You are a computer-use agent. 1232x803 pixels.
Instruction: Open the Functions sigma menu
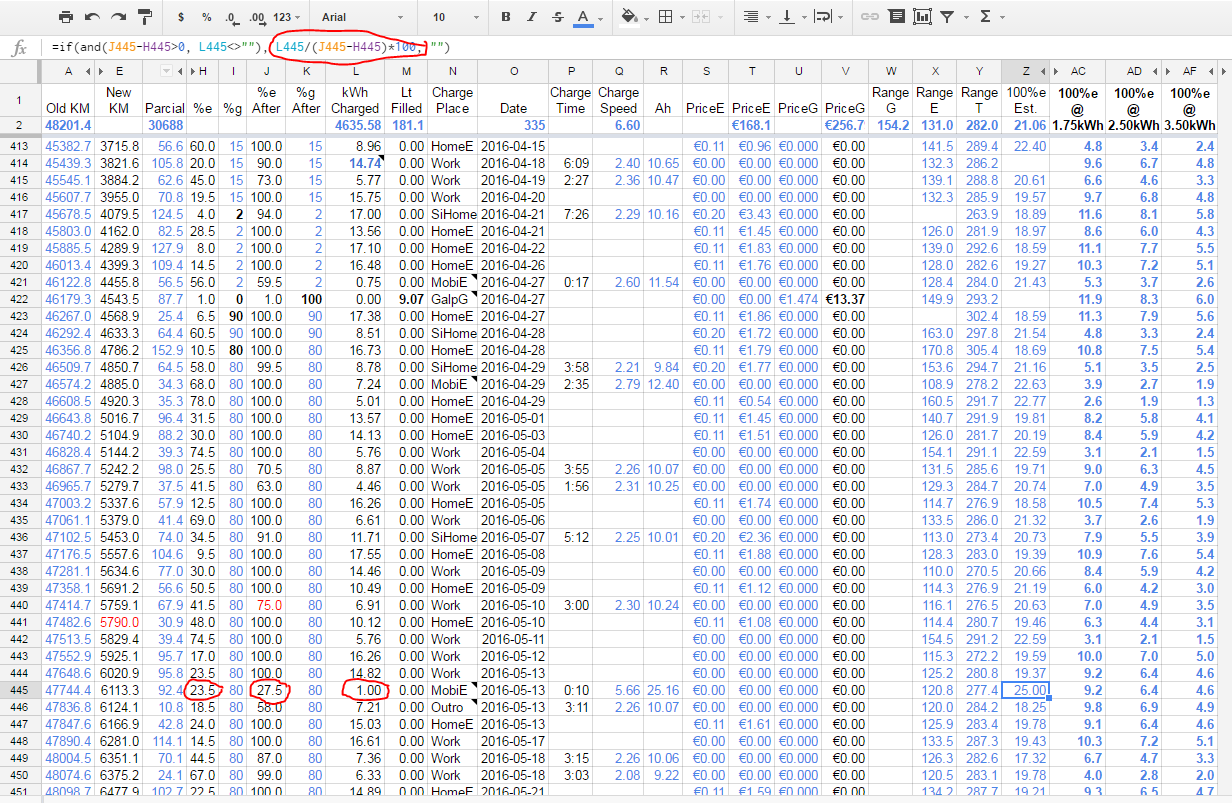click(987, 17)
